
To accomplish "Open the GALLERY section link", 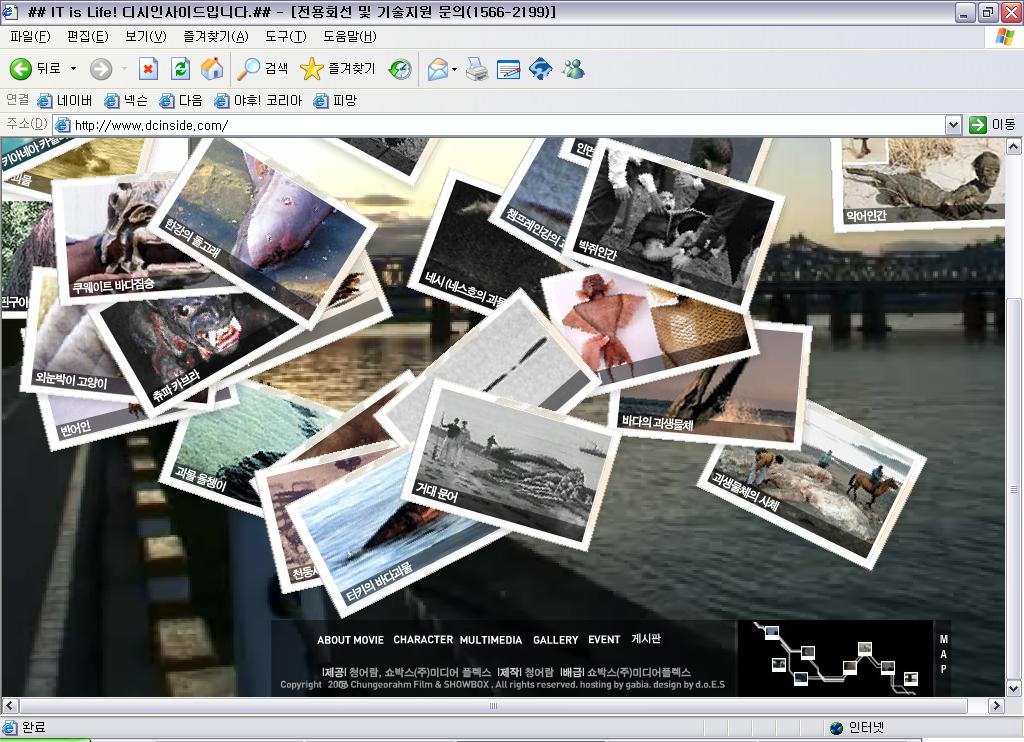I will (x=555, y=640).
